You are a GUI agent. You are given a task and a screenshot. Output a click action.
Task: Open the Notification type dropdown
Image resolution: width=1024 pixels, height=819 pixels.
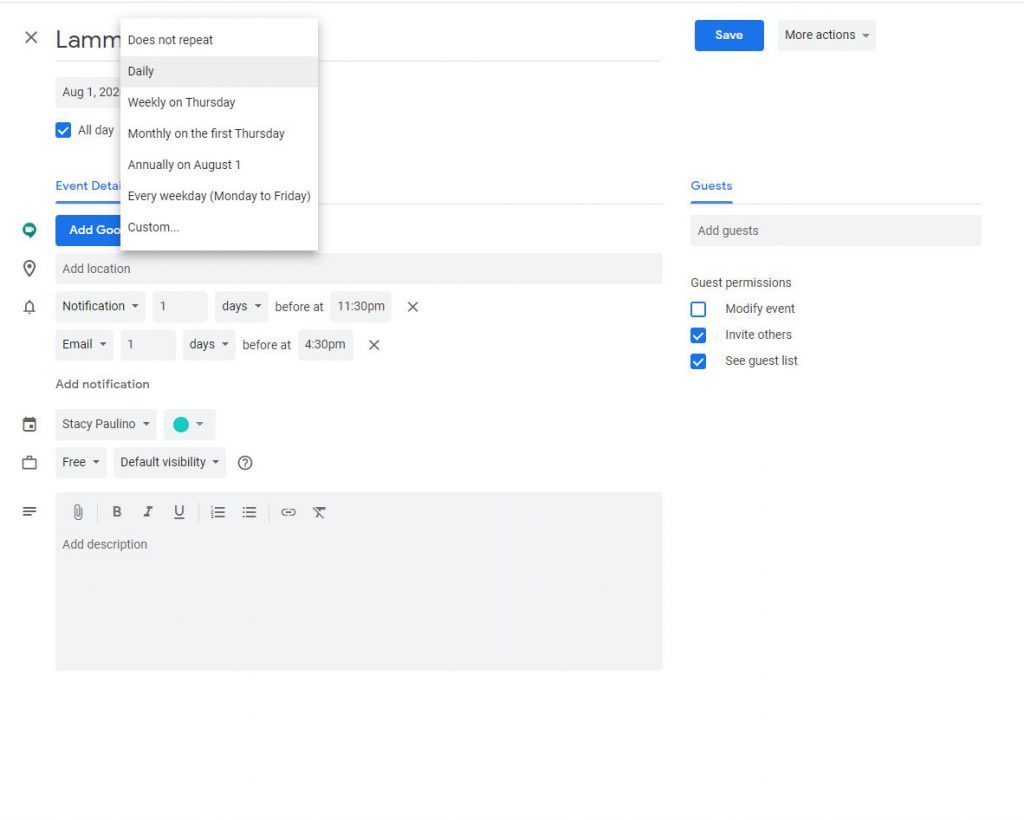[x=101, y=306]
